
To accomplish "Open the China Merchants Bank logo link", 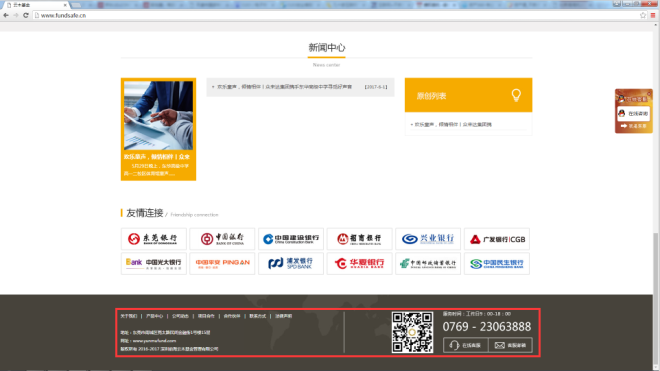I will pyautogui.click(x=359, y=239).
